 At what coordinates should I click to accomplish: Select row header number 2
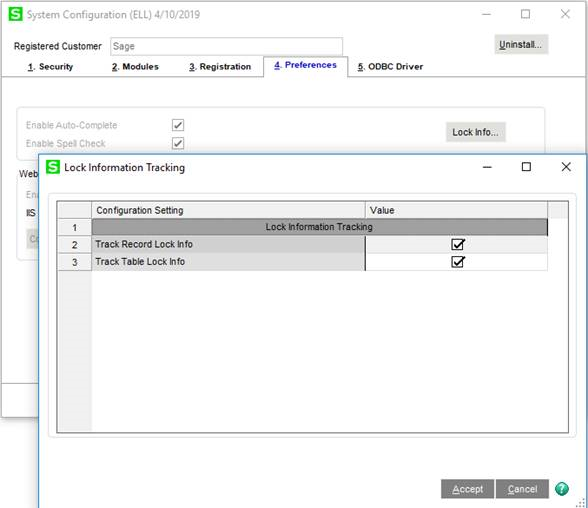pyautogui.click(x=75, y=245)
